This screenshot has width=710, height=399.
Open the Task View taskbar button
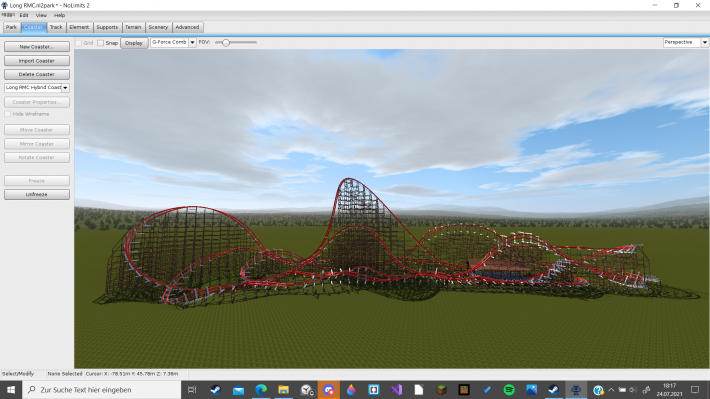pyautogui.click(x=192, y=389)
